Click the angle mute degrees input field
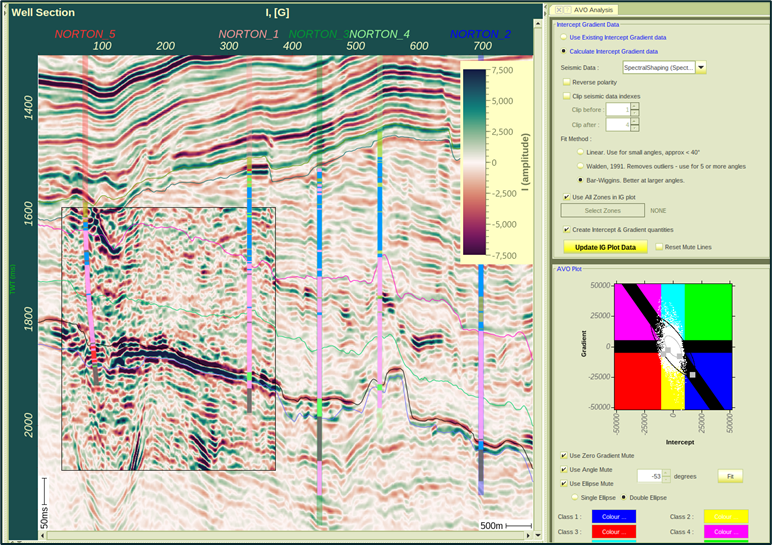Viewport: 772px width, 545px height. 650,476
